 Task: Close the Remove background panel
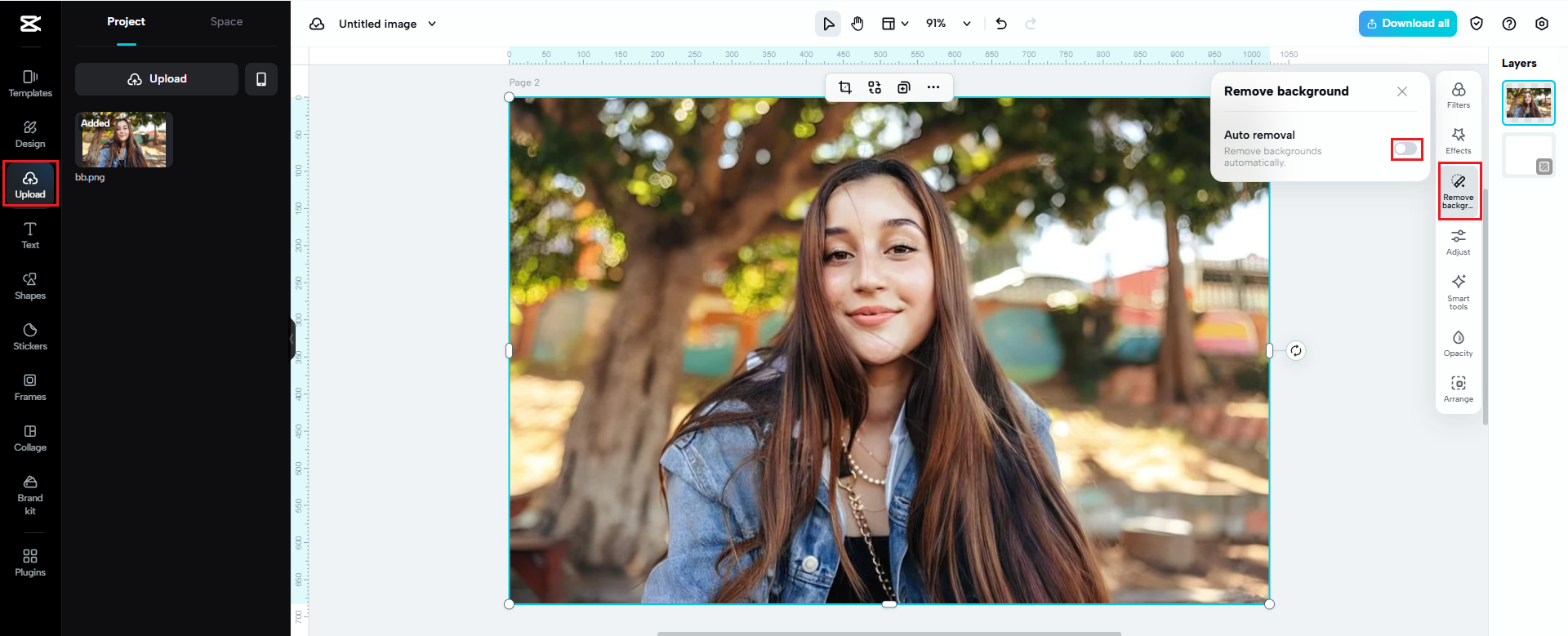[x=1401, y=91]
